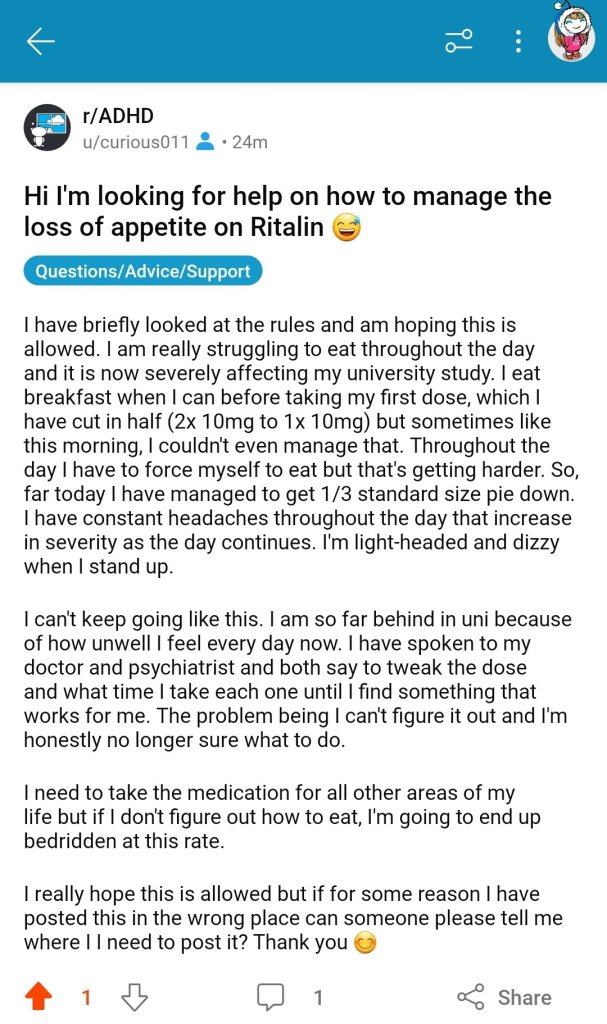Tap the blue user icon beside the username
Image resolution: width=607 pixels, height=1024 pixels.
click(x=205, y=142)
